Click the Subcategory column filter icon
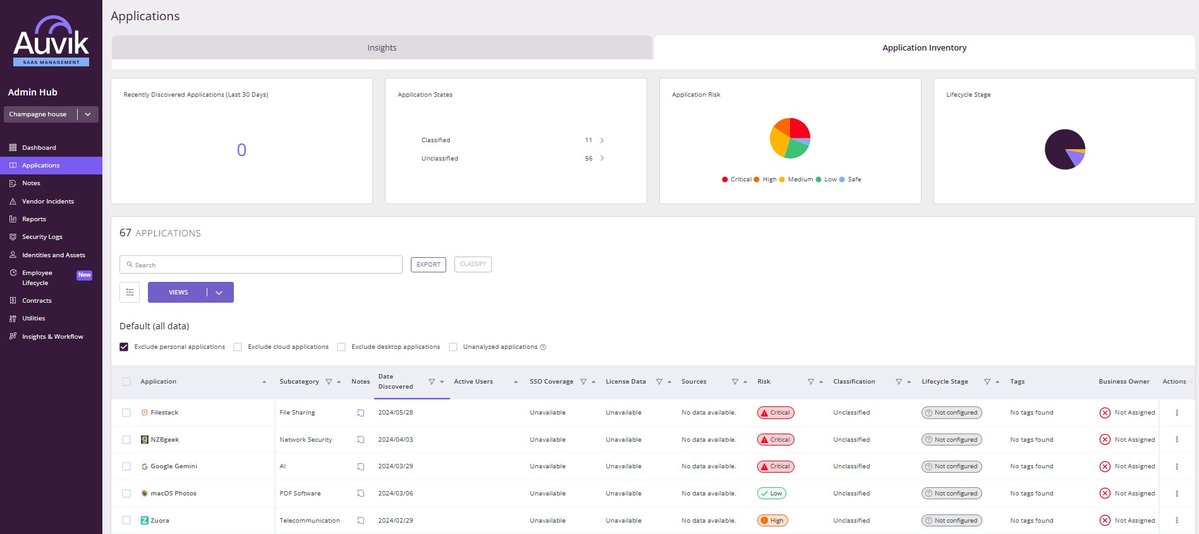This screenshot has width=1199, height=534. tap(329, 382)
